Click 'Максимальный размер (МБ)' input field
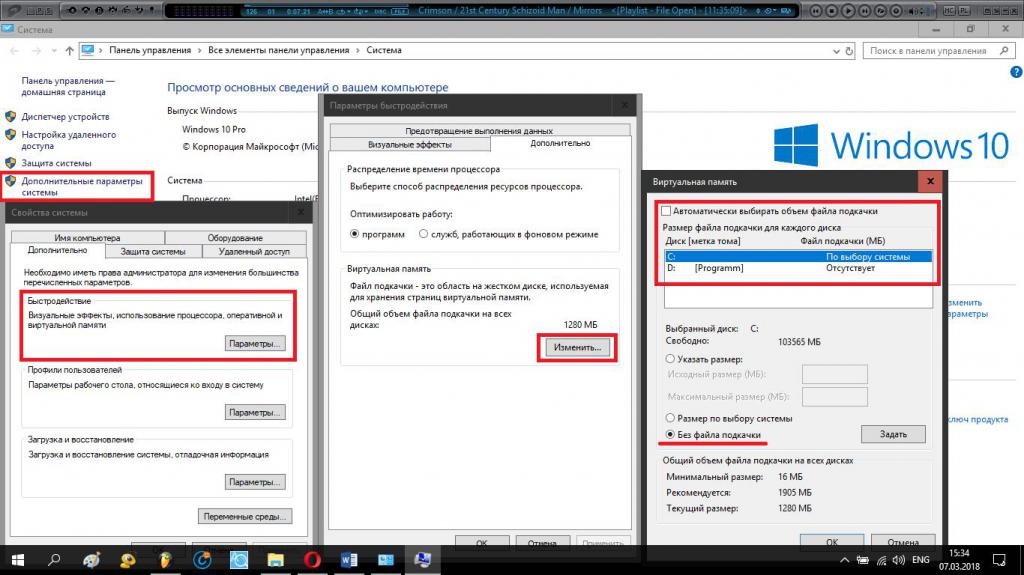The width and height of the screenshot is (1024, 575). [x=835, y=397]
